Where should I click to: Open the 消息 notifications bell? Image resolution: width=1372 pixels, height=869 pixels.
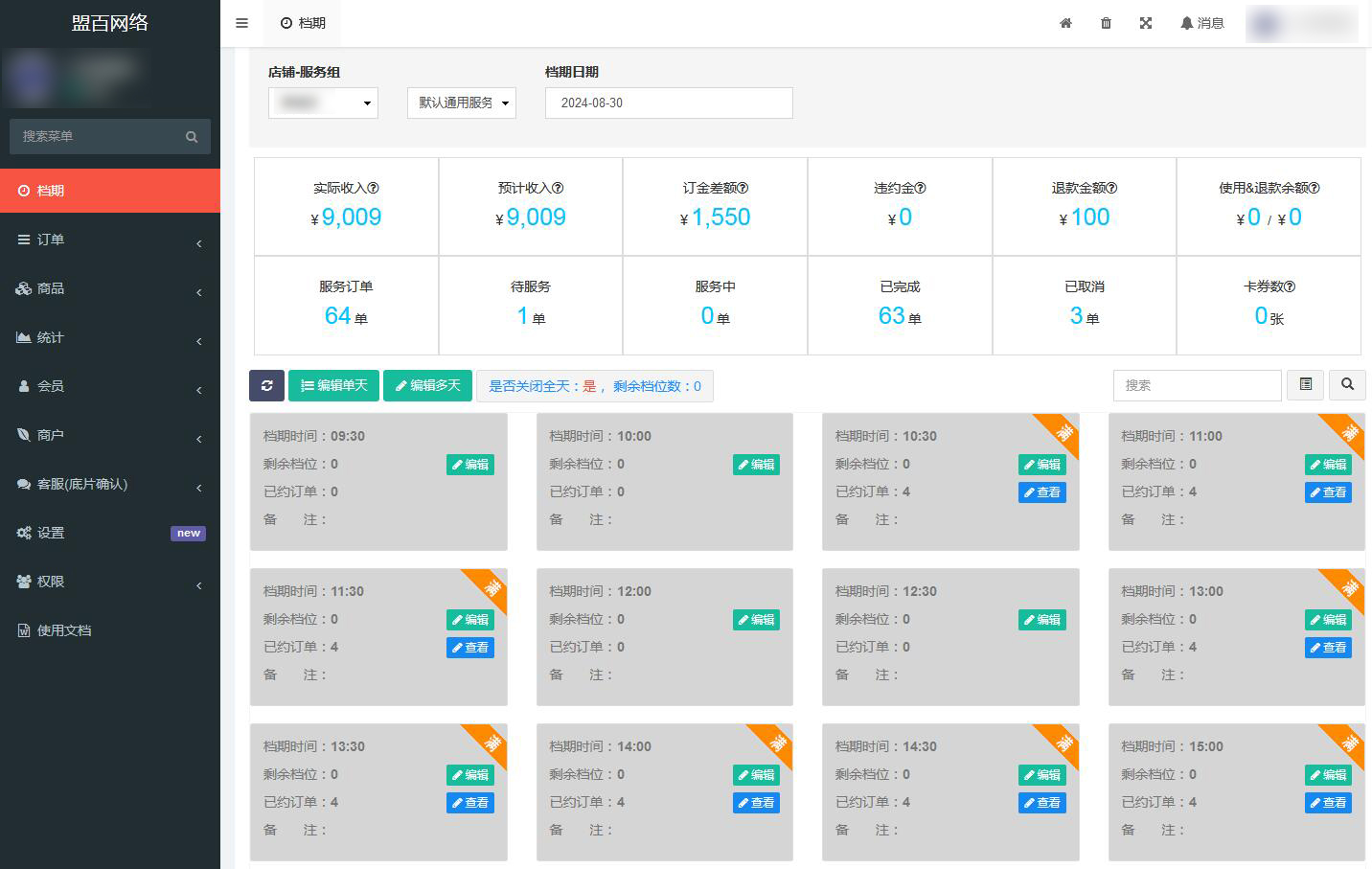1202,23
